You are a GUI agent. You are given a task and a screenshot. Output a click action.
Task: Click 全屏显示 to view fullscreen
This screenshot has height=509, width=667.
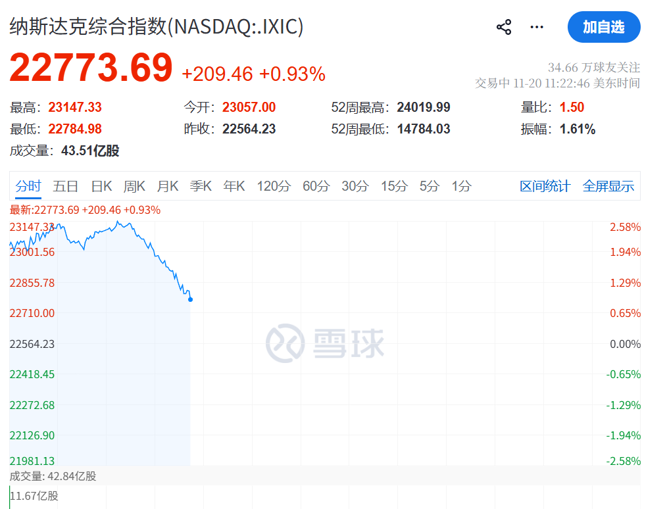pyautogui.click(x=608, y=186)
